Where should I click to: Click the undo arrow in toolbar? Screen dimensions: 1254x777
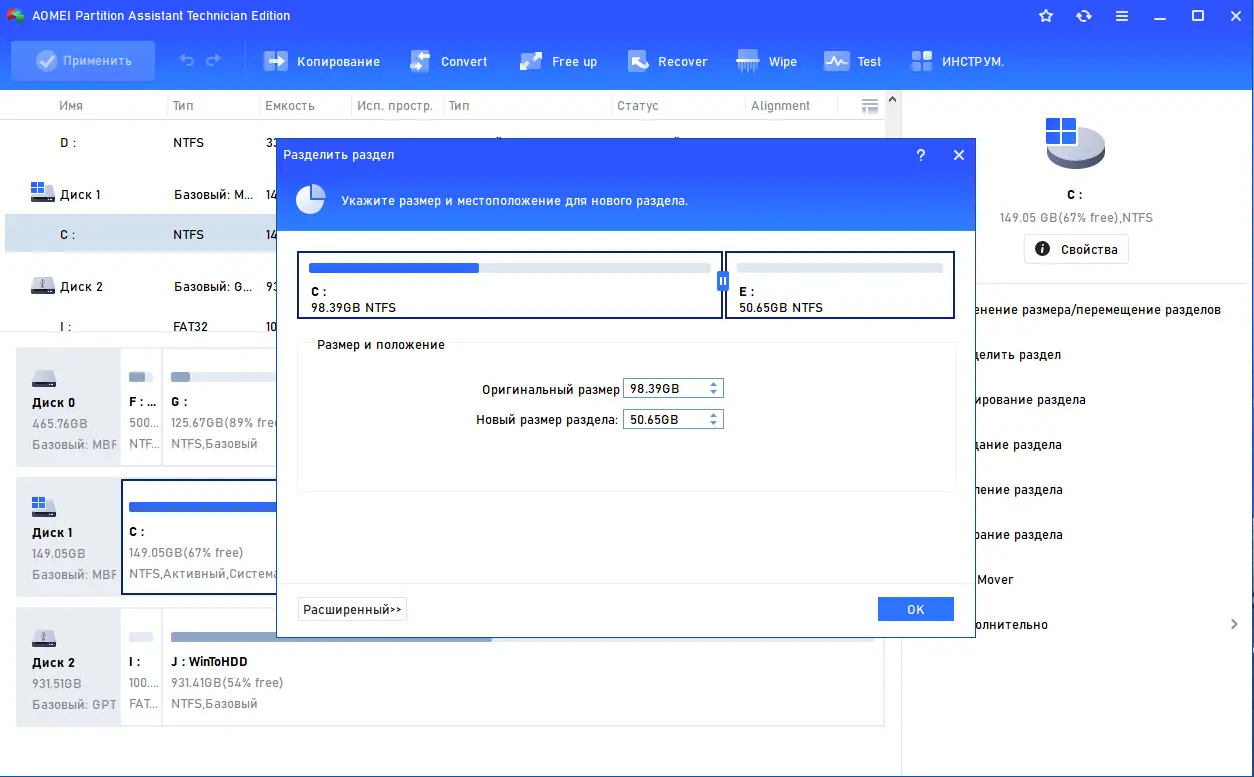pyautogui.click(x=187, y=61)
